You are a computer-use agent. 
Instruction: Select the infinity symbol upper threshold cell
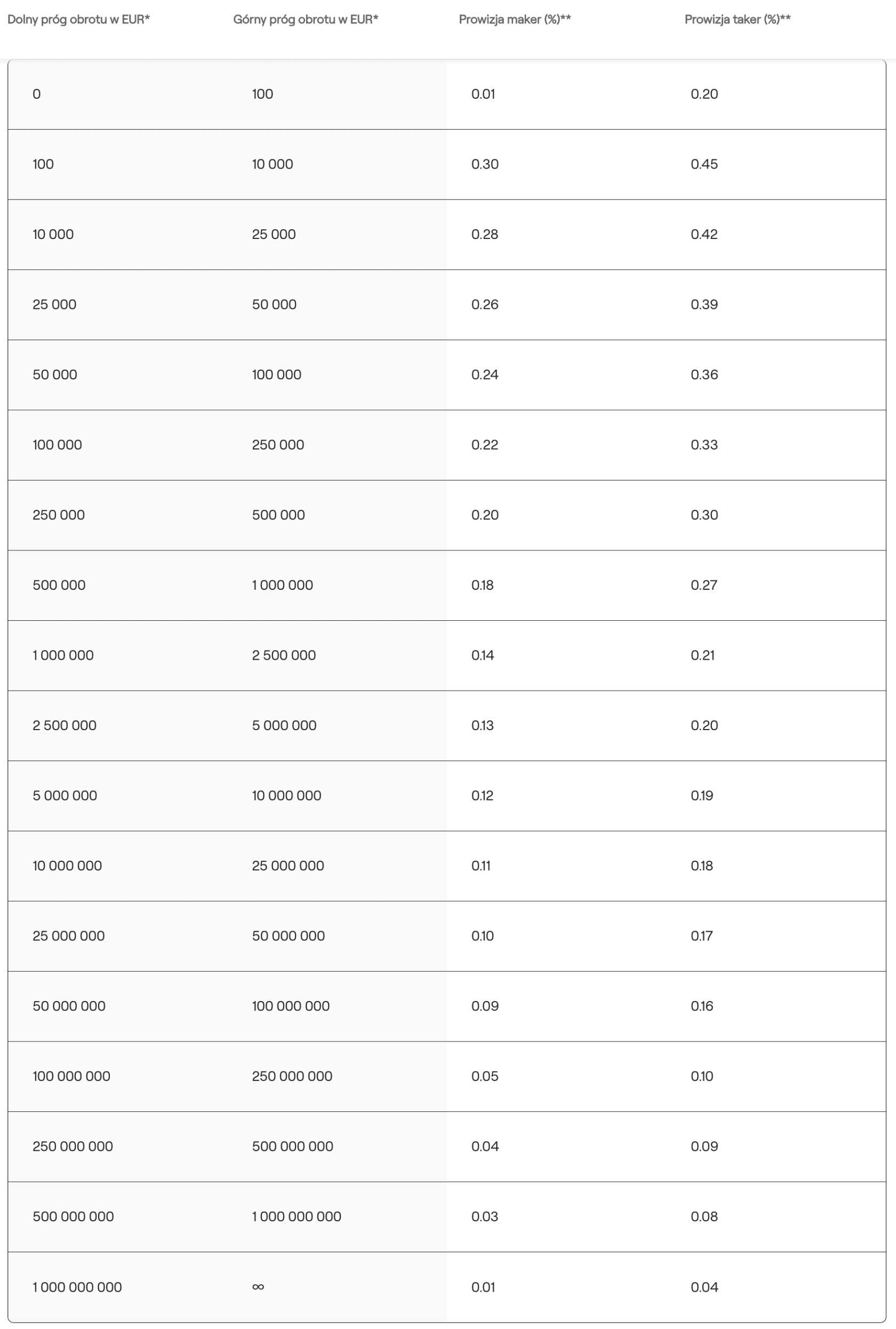click(x=258, y=1287)
